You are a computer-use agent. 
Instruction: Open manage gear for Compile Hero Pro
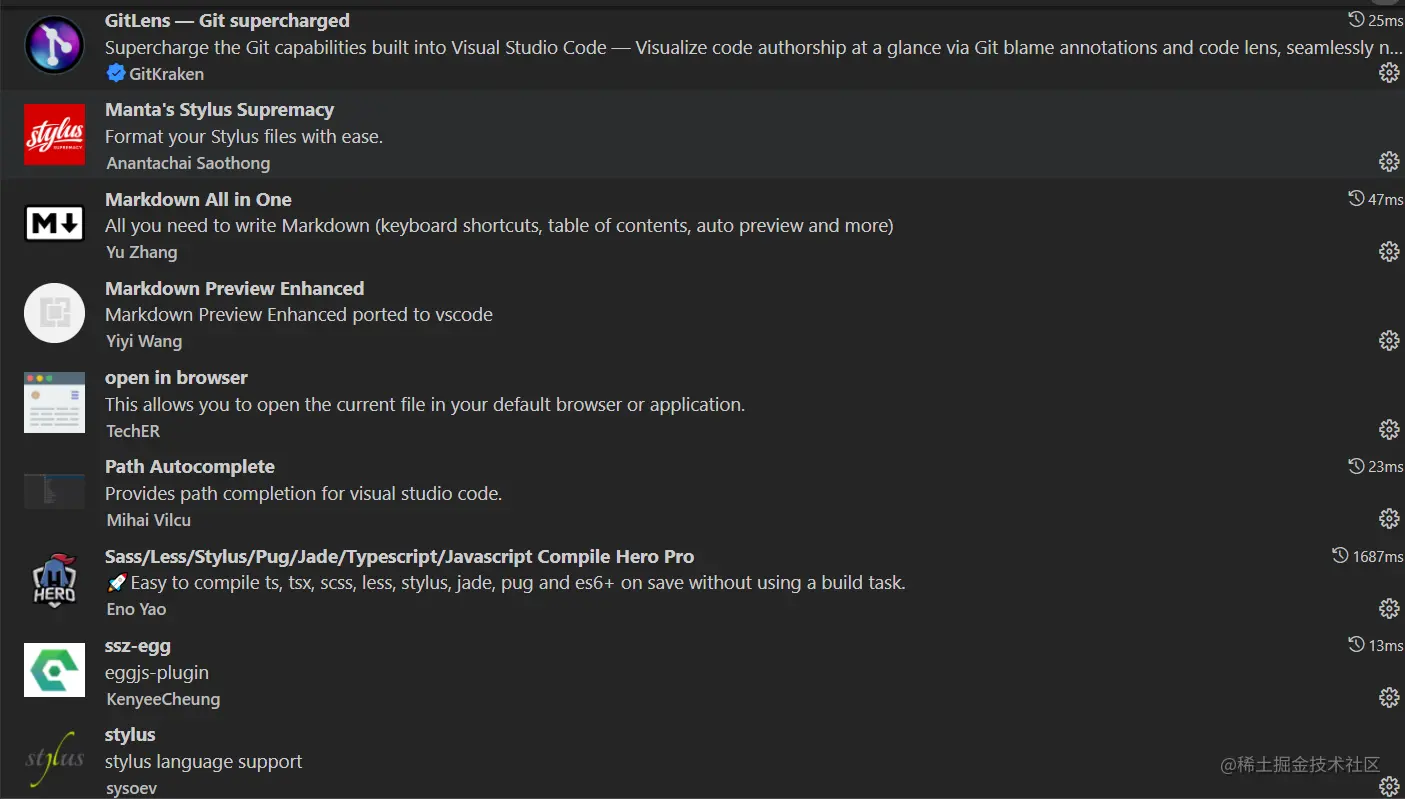click(x=1389, y=608)
